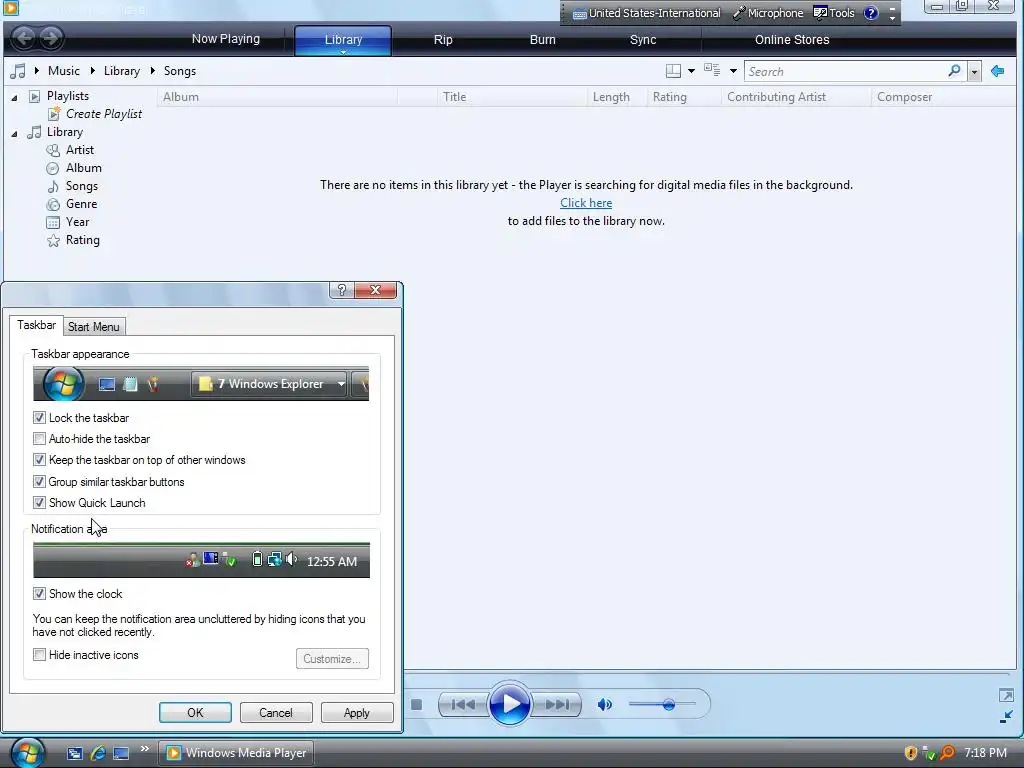The image size is (1024, 768).
Task: Skip to previous track
Action: point(463,705)
